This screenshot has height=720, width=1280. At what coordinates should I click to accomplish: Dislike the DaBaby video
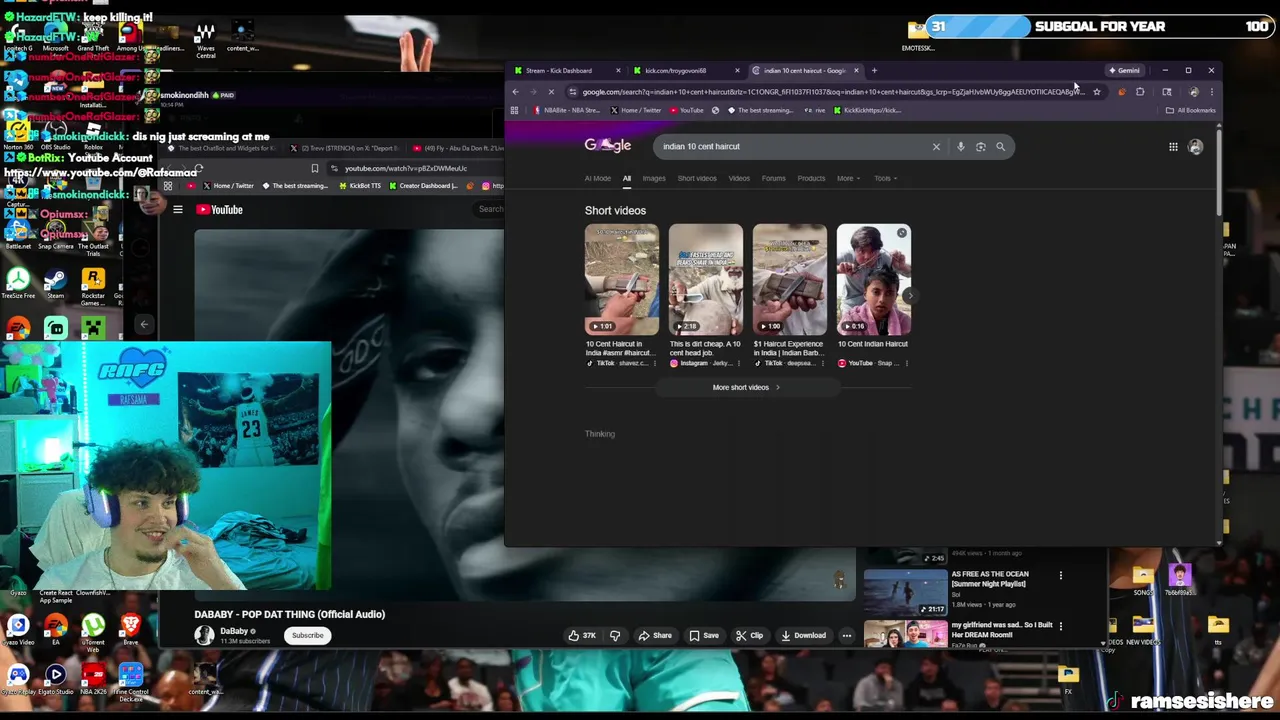tap(615, 635)
